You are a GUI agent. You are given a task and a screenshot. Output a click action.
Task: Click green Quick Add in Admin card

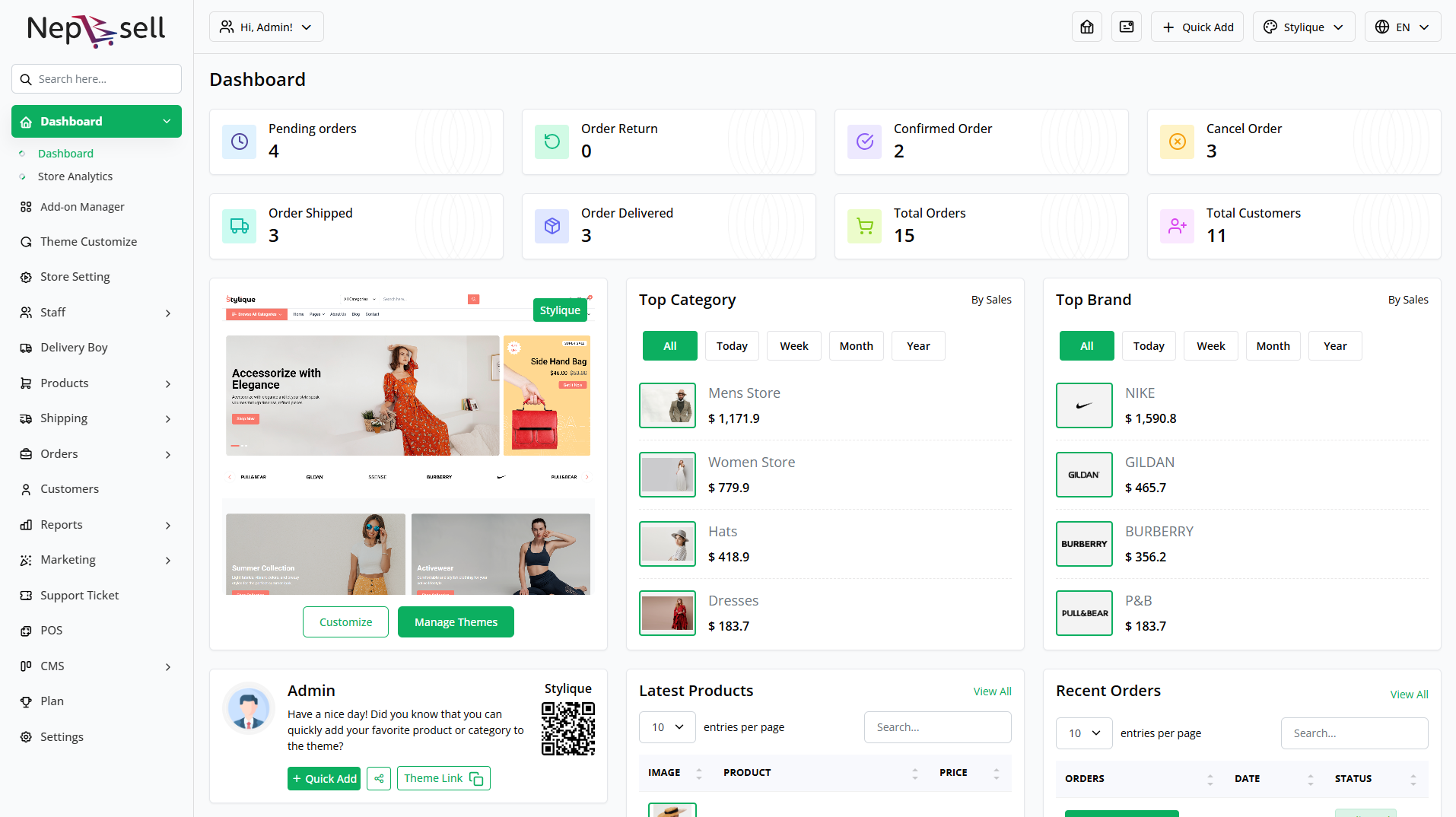(324, 778)
